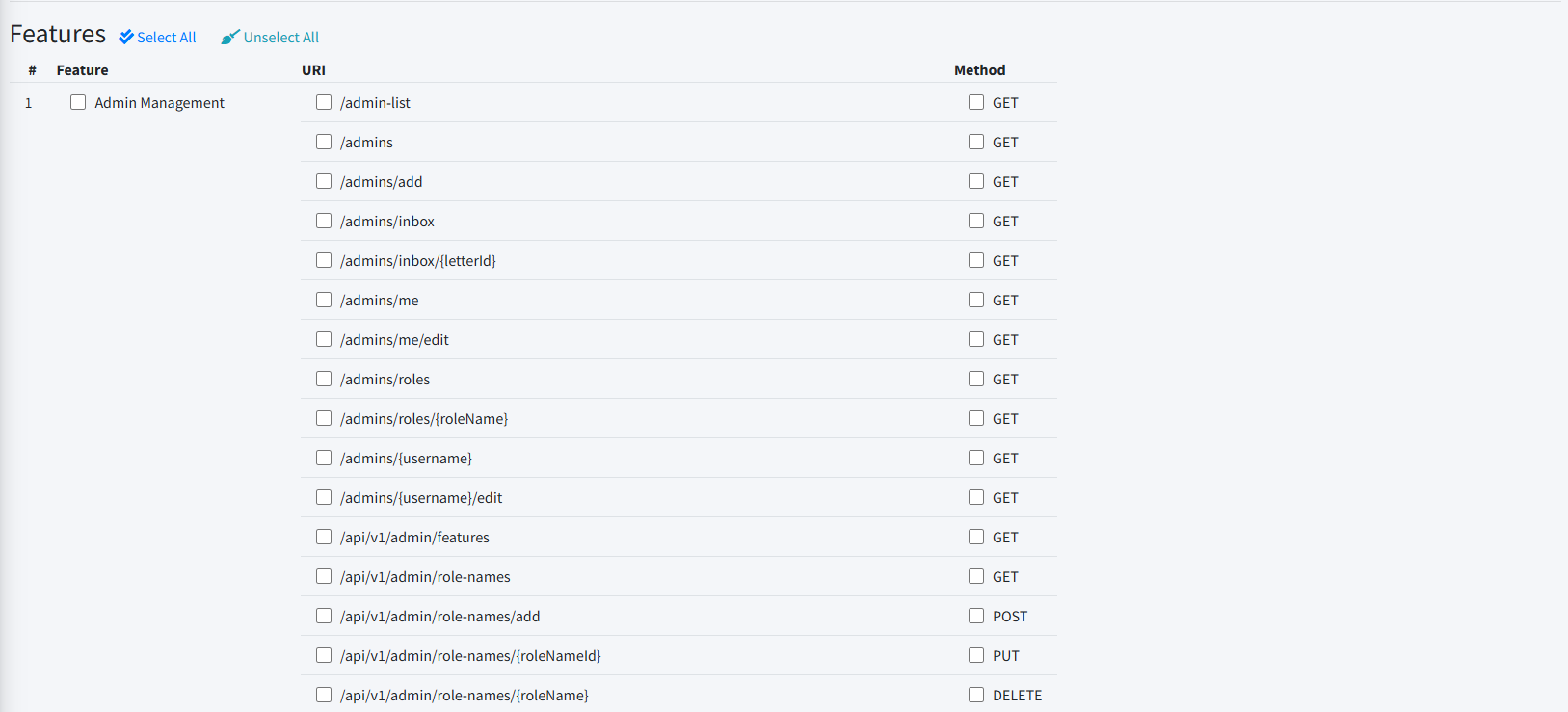Click the Select All link text
Screen dimensions: 1568x712
(x=167, y=38)
